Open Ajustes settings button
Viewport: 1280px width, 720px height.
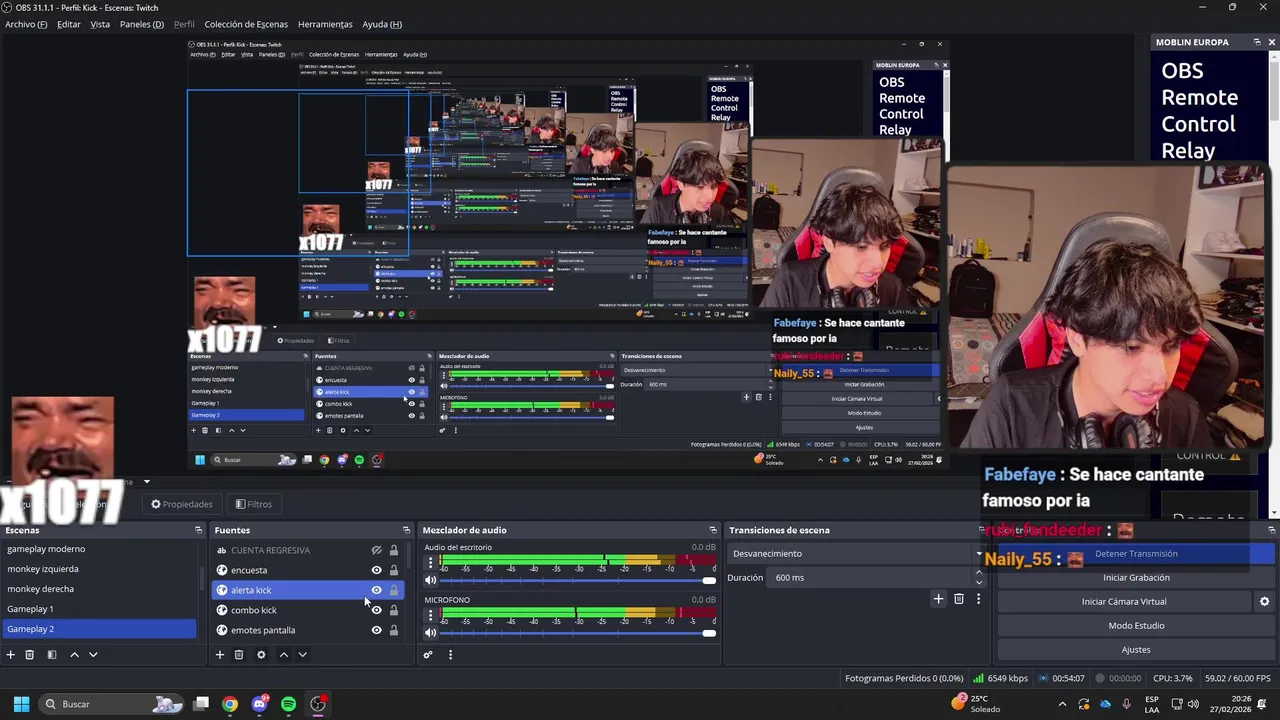coord(1136,650)
